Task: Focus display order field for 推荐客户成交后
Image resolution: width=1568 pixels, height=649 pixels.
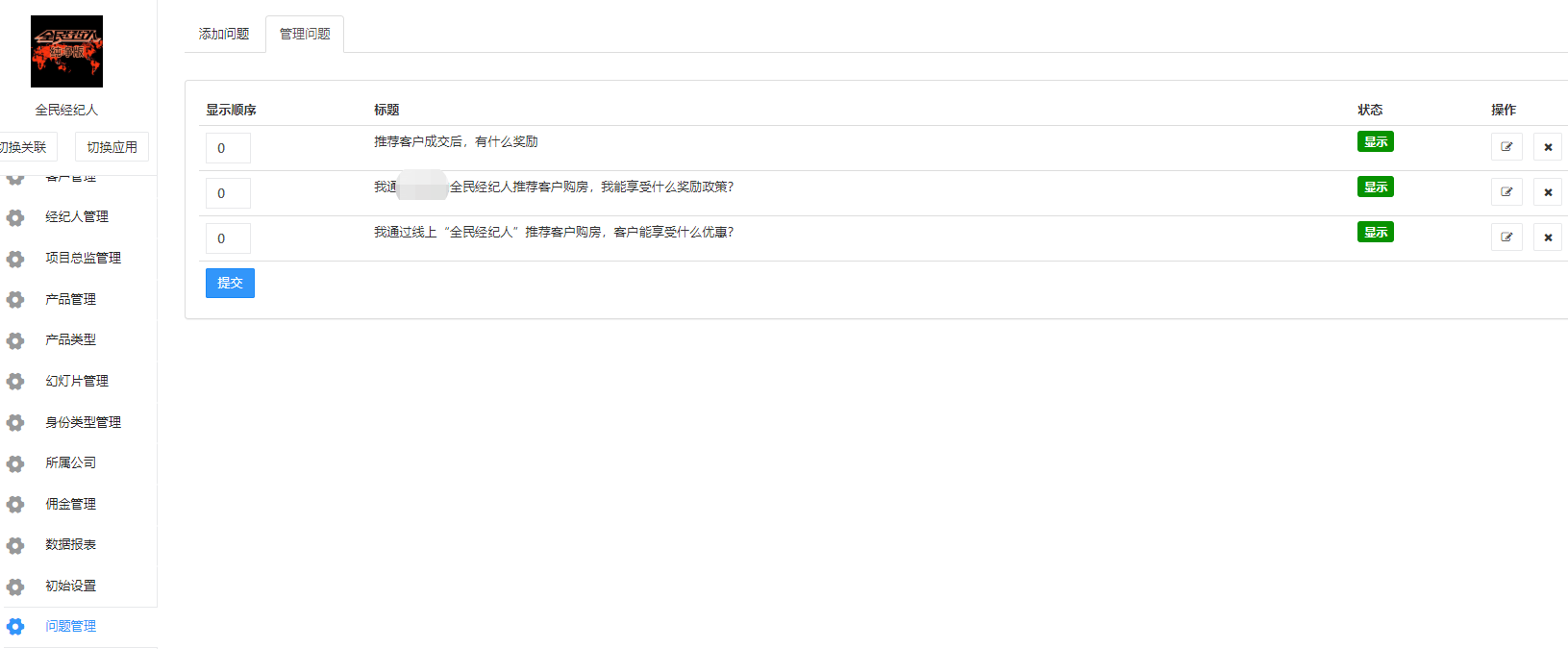Action: tap(228, 148)
